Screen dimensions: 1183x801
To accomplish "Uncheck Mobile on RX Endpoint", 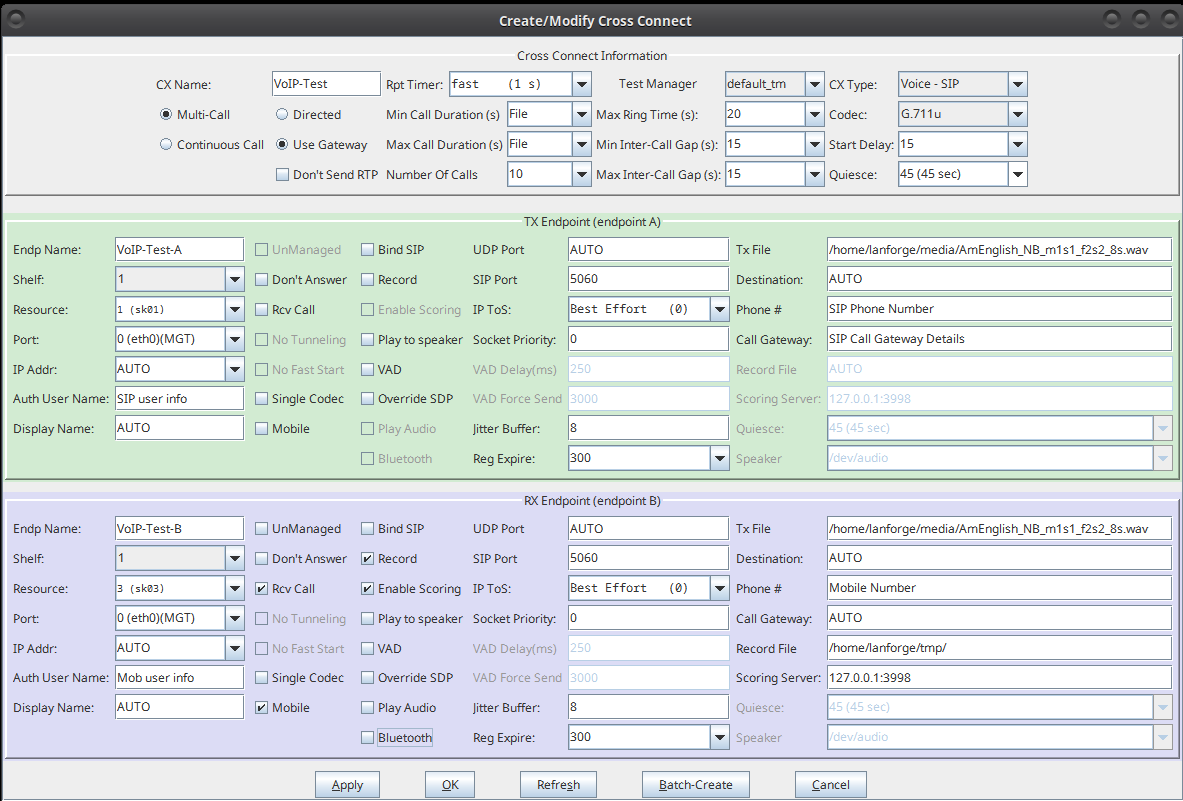I will click(262, 708).
